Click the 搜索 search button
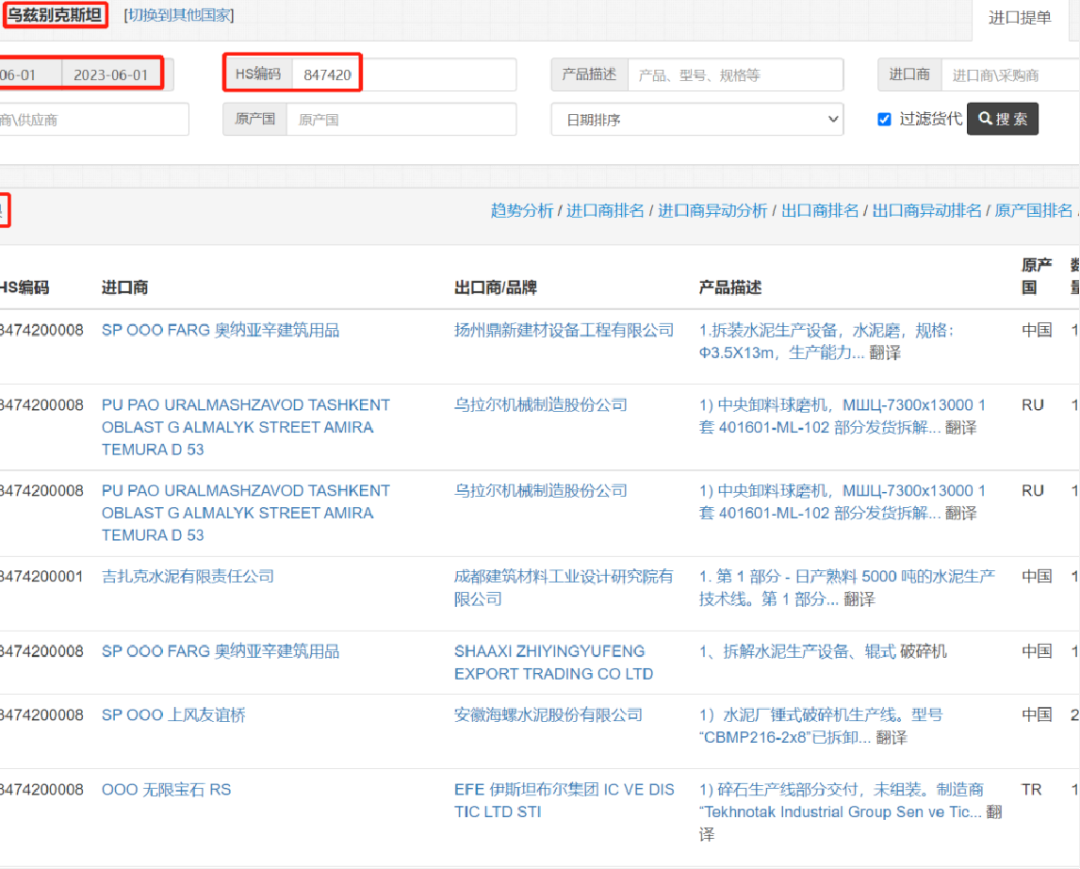This screenshot has height=869, width=1080. 1002,119
